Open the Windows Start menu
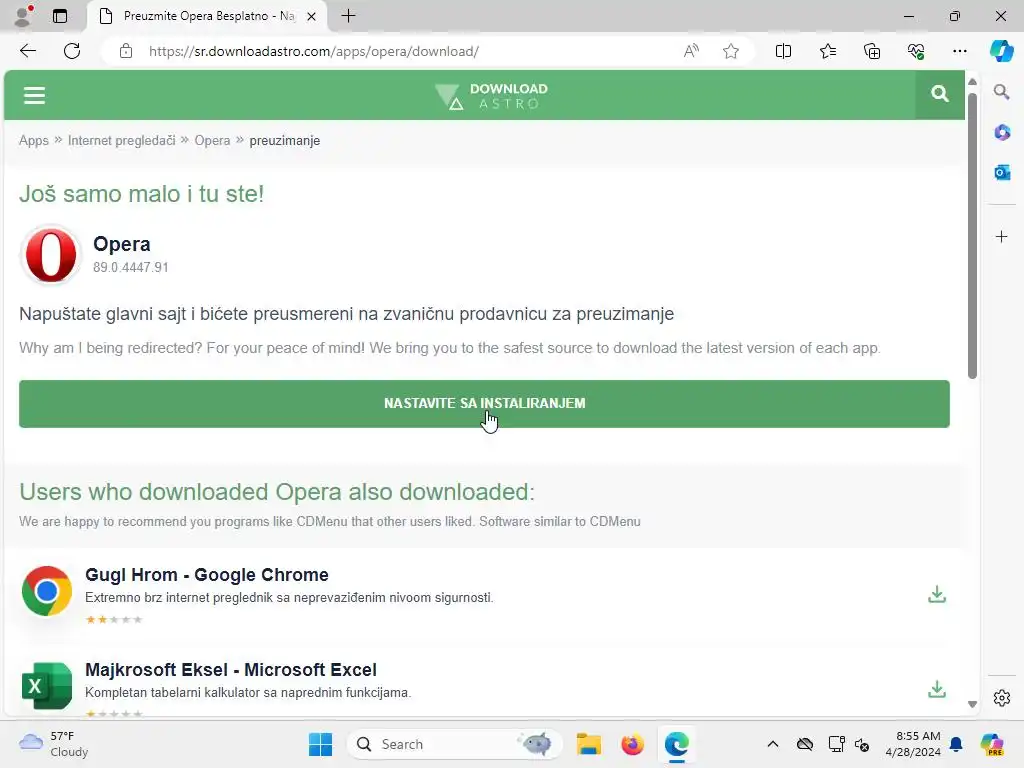 (x=320, y=744)
